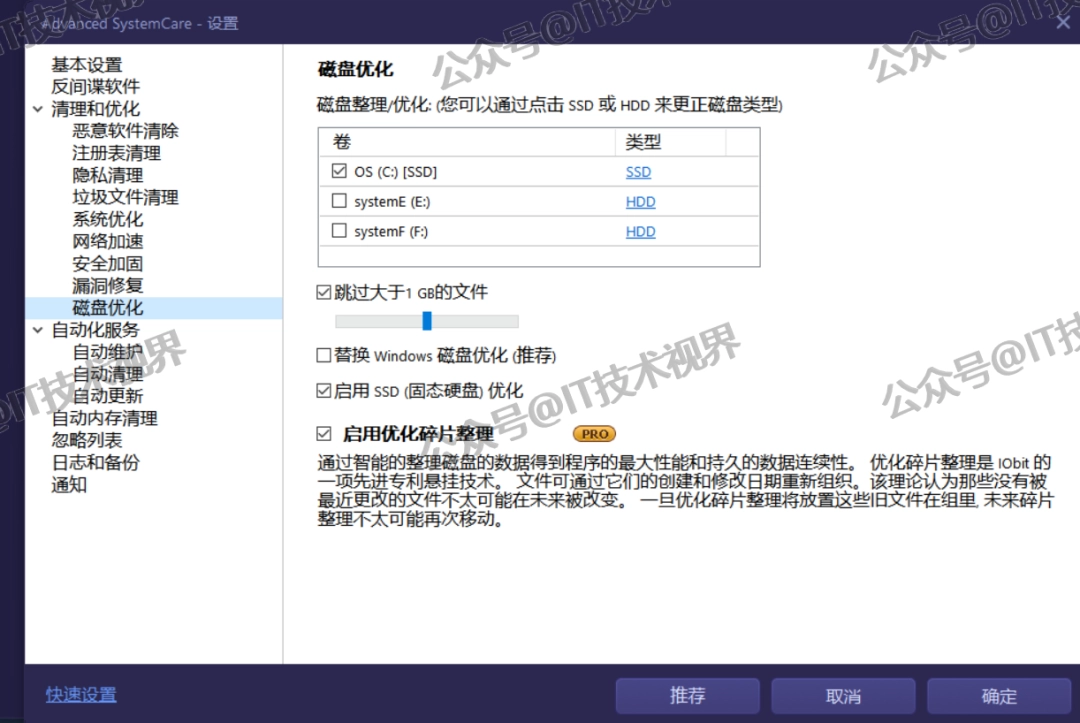This screenshot has width=1080, height=723.
Task: Toggle 跳过大于1 GB的文件 checkbox
Action: tap(324, 293)
